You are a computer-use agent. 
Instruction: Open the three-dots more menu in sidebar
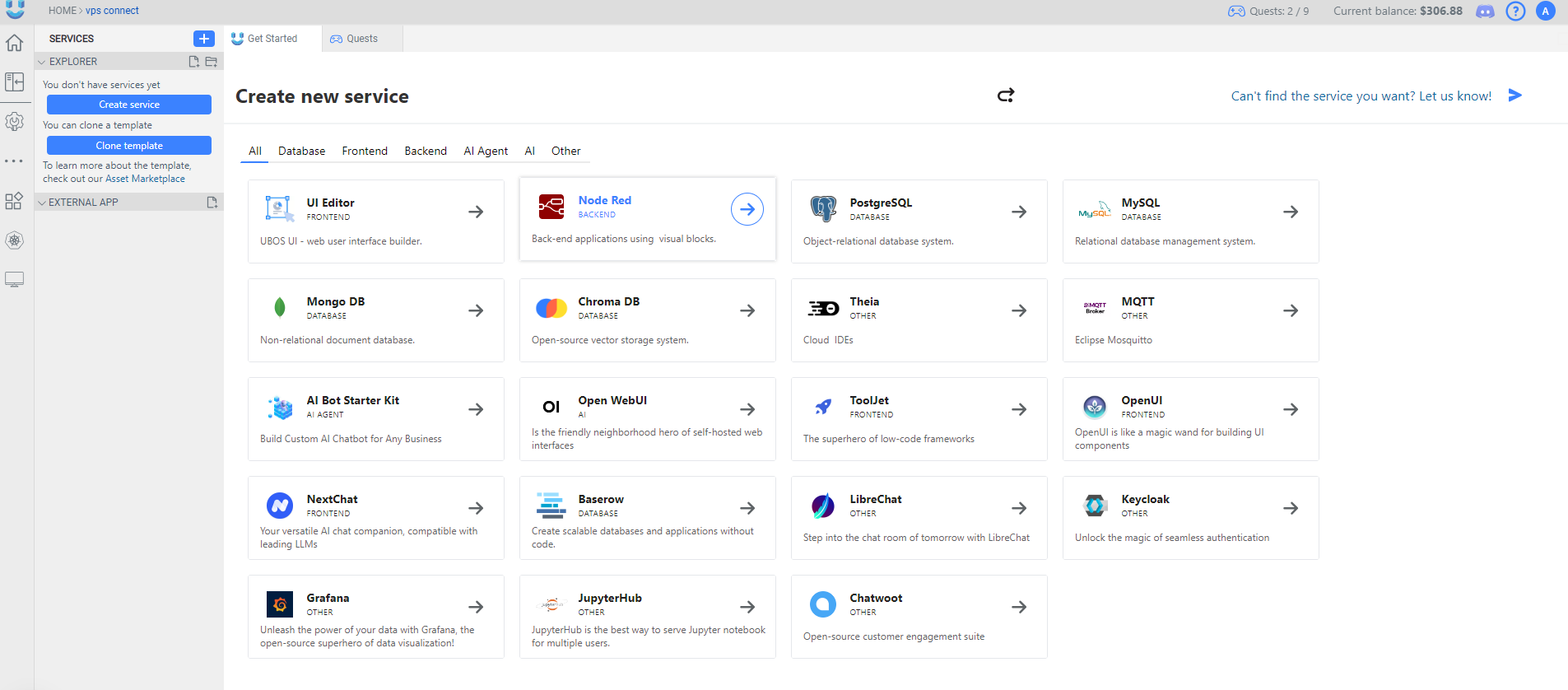pos(14,161)
